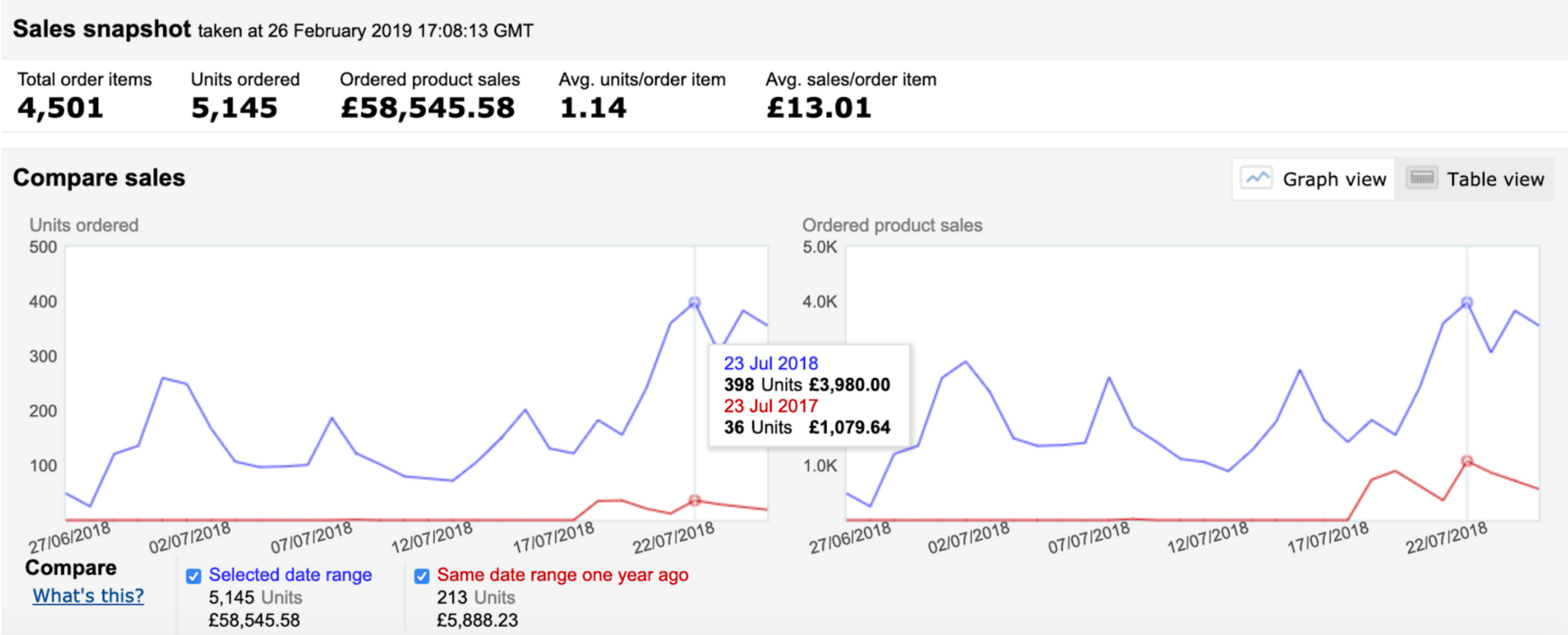Screen dimensions: 1568x635
Task: Click the Avg. sales/order item value £13.01
Action: [x=818, y=108]
